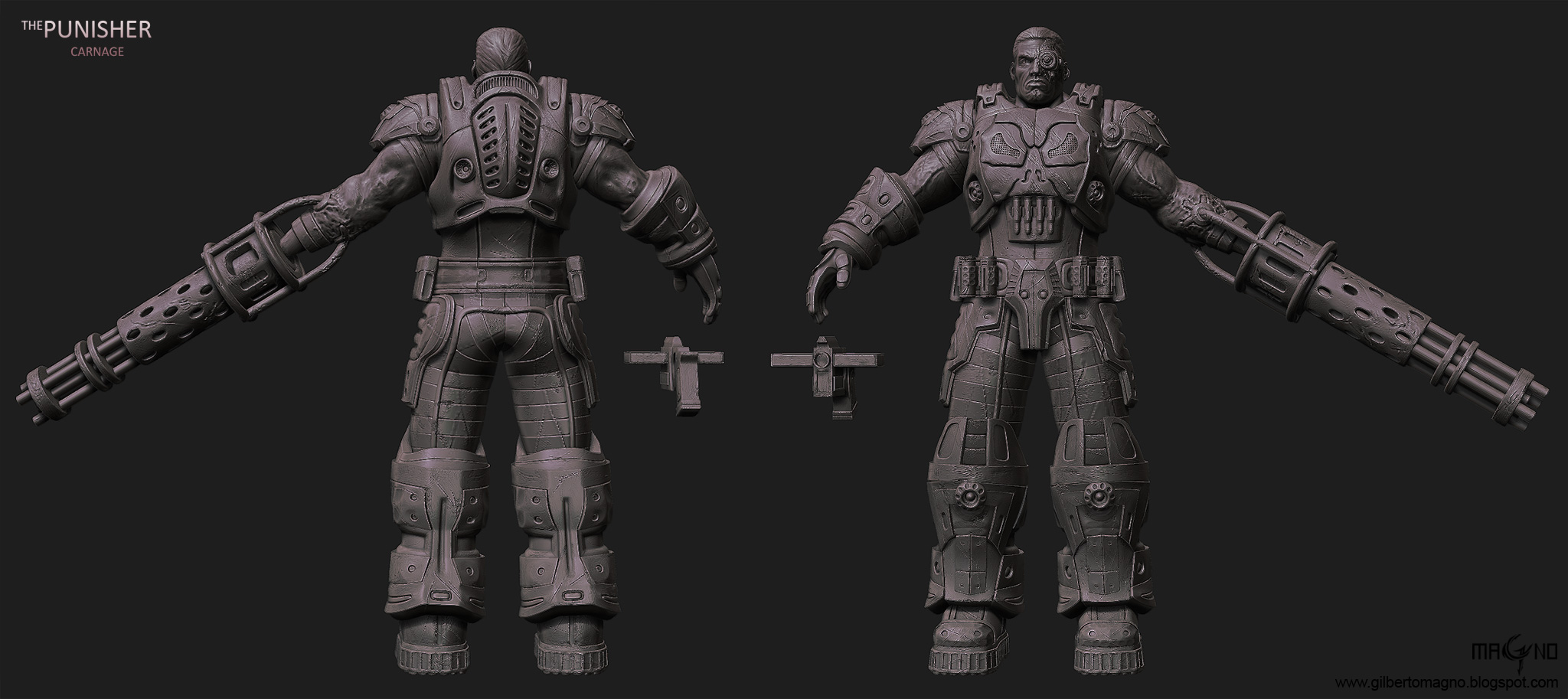Click the www.gilbertomagno.blogspot.com link text
Viewport: 1568px width, 699px height.
[1448, 682]
